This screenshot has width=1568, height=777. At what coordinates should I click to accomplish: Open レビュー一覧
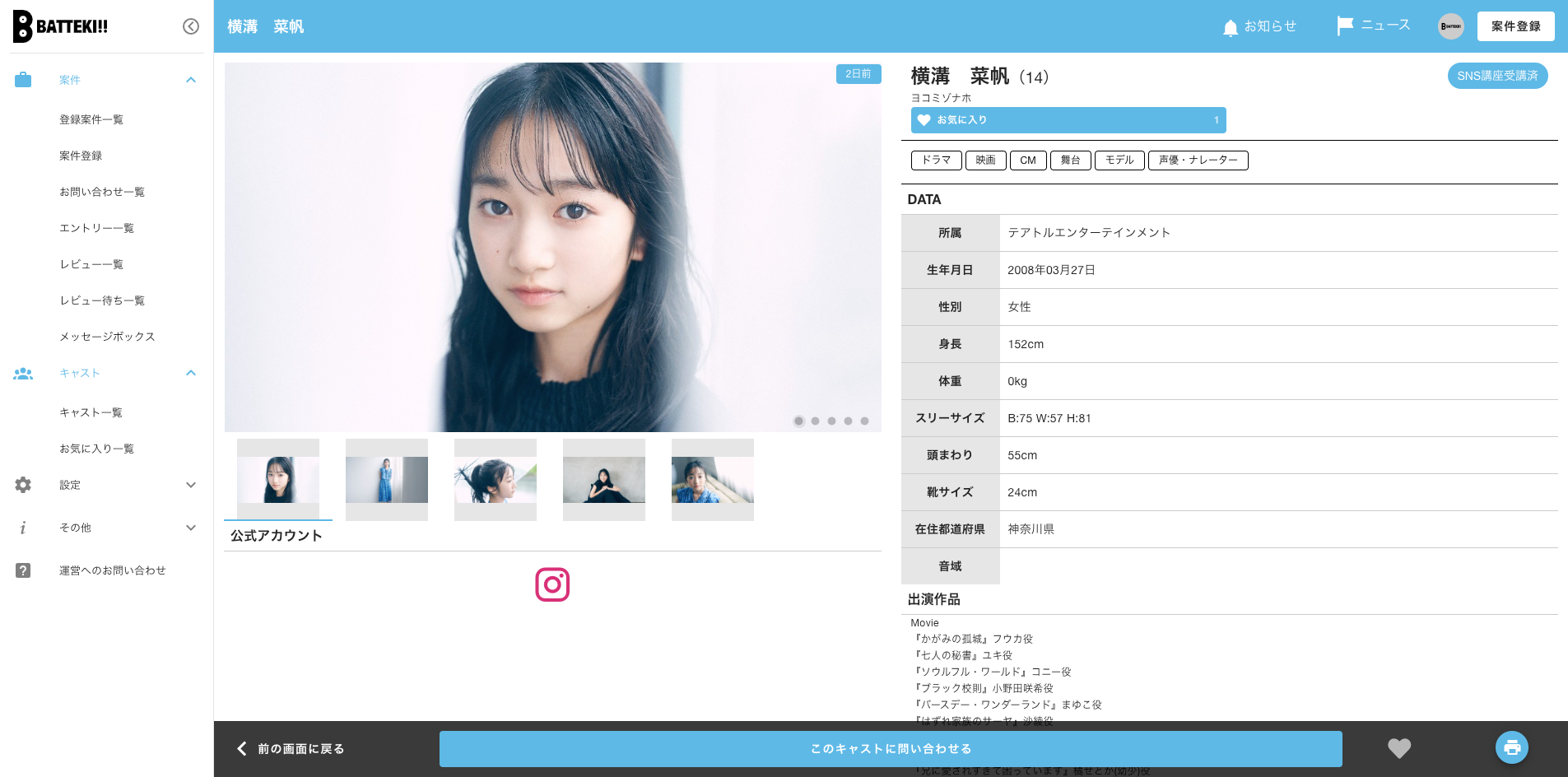[91, 264]
